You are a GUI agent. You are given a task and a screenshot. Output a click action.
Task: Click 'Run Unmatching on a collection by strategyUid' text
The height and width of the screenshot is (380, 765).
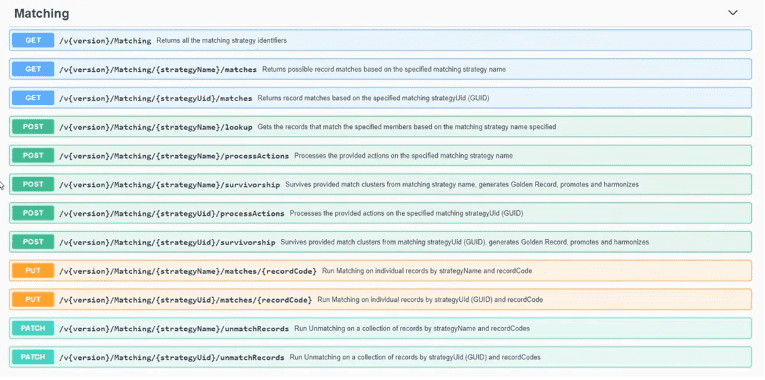click(x=415, y=358)
